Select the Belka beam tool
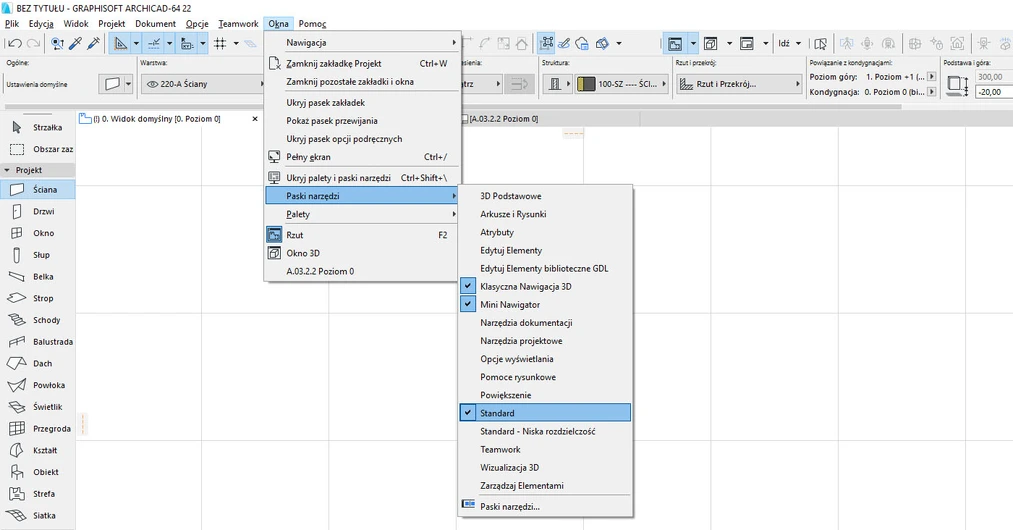 [x=37, y=277]
